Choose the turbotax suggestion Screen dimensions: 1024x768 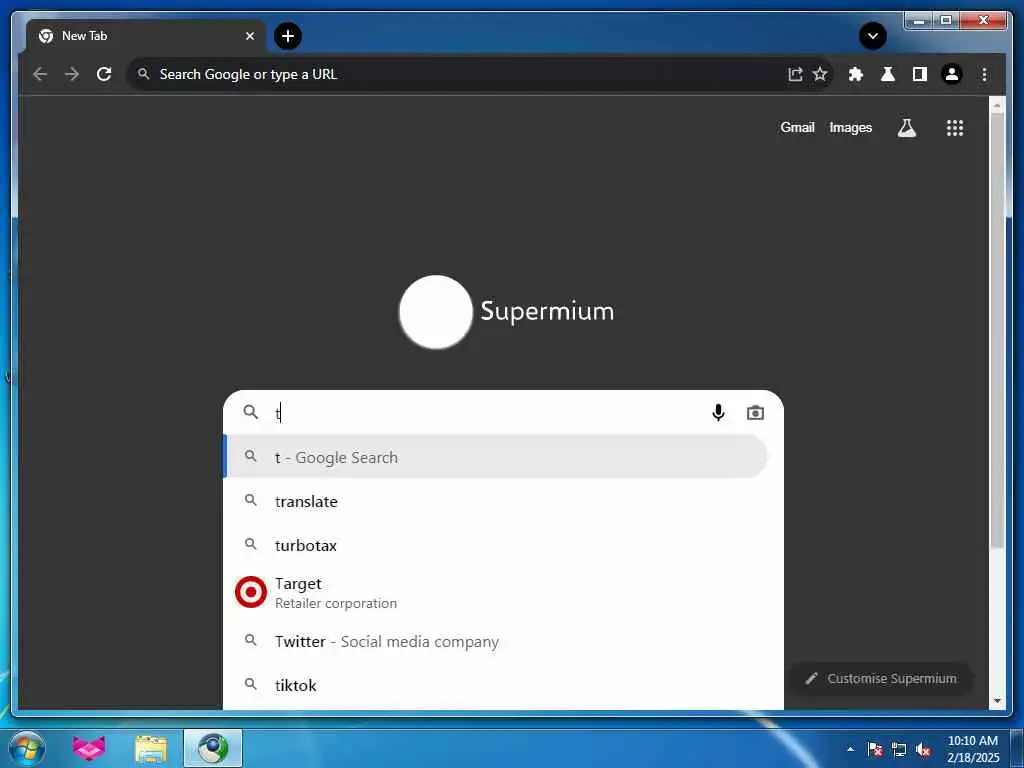click(x=503, y=545)
